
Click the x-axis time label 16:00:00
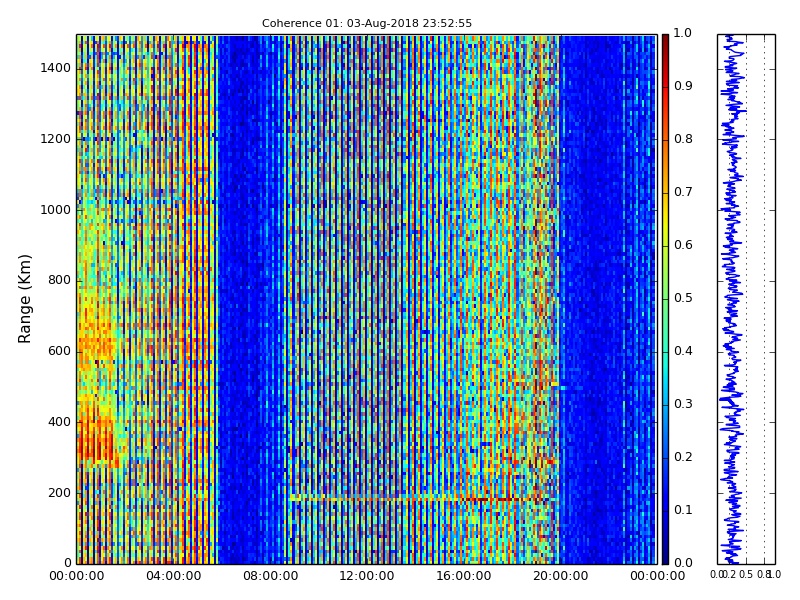coord(464,576)
